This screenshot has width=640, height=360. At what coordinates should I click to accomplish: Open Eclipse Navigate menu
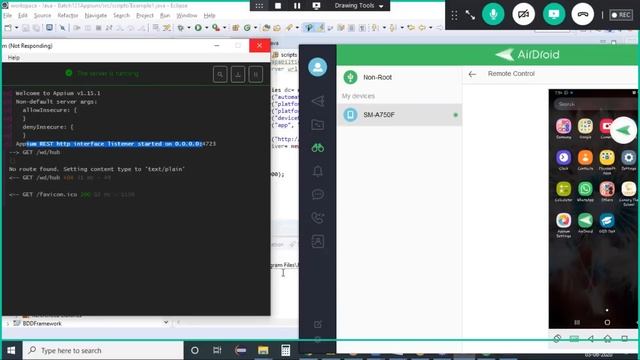coord(96,16)
